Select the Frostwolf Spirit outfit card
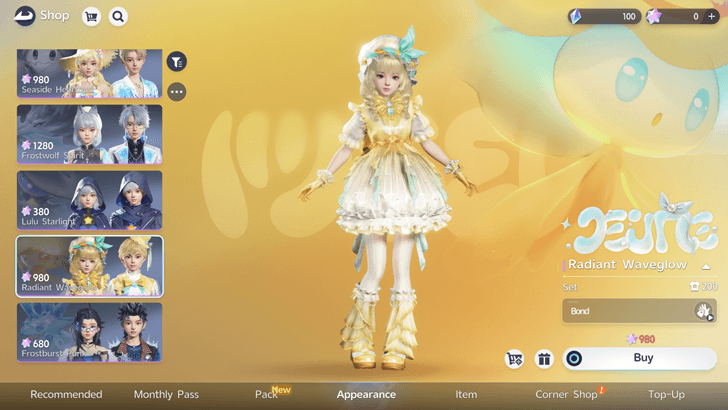The height and width of the screenshot is (410, 728). click(x=90, y=134)
